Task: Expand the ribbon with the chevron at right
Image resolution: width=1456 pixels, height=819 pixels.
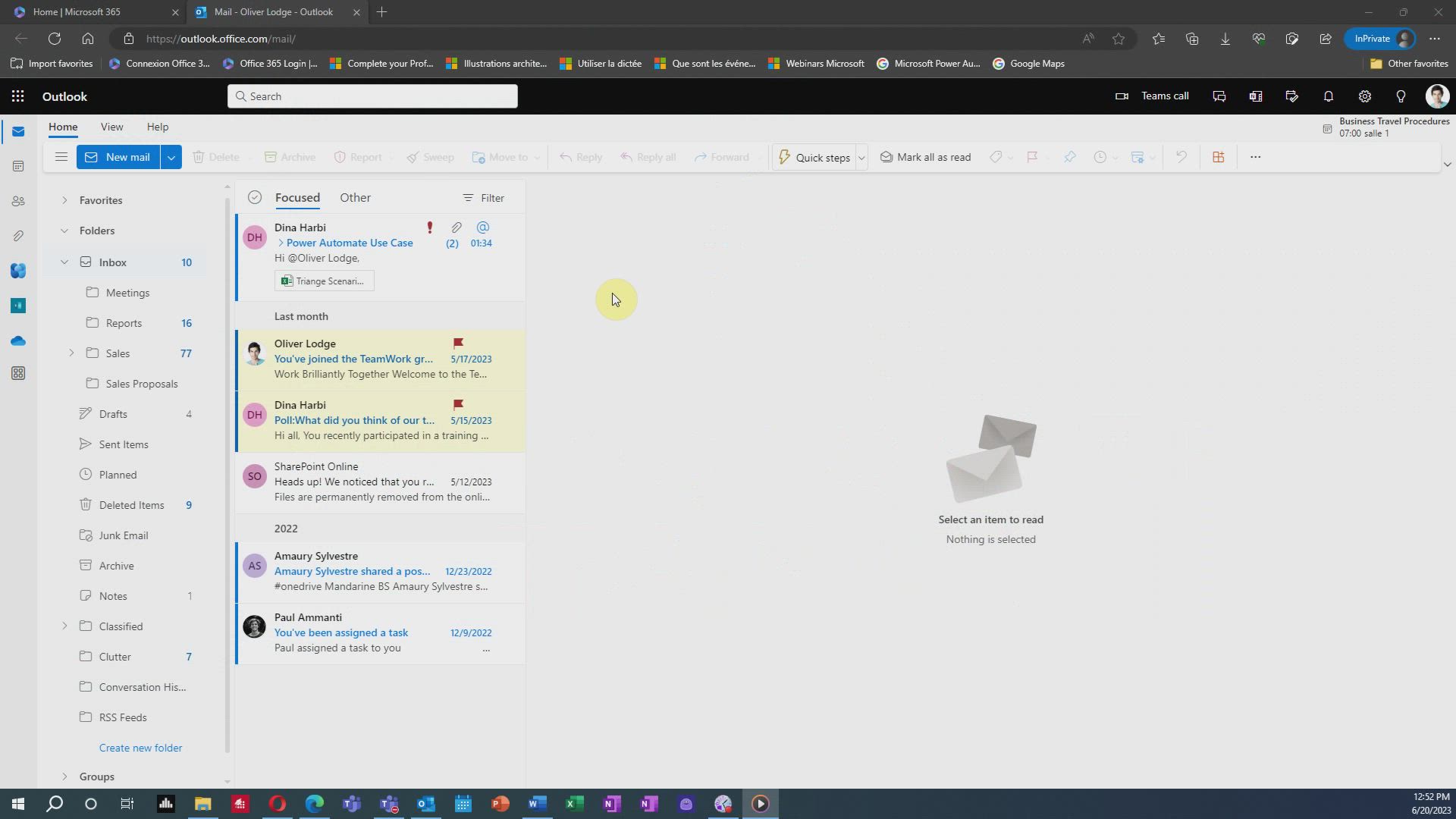Action: [1447, 164]
